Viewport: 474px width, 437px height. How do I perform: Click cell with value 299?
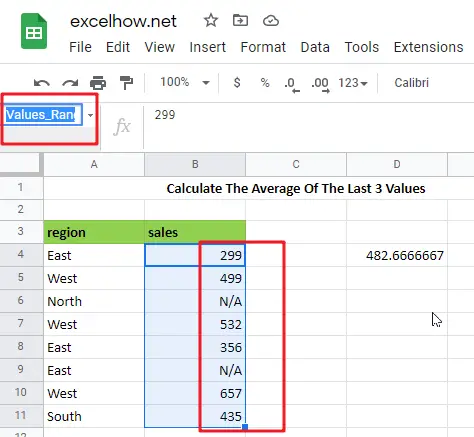(x=195, y=255)
